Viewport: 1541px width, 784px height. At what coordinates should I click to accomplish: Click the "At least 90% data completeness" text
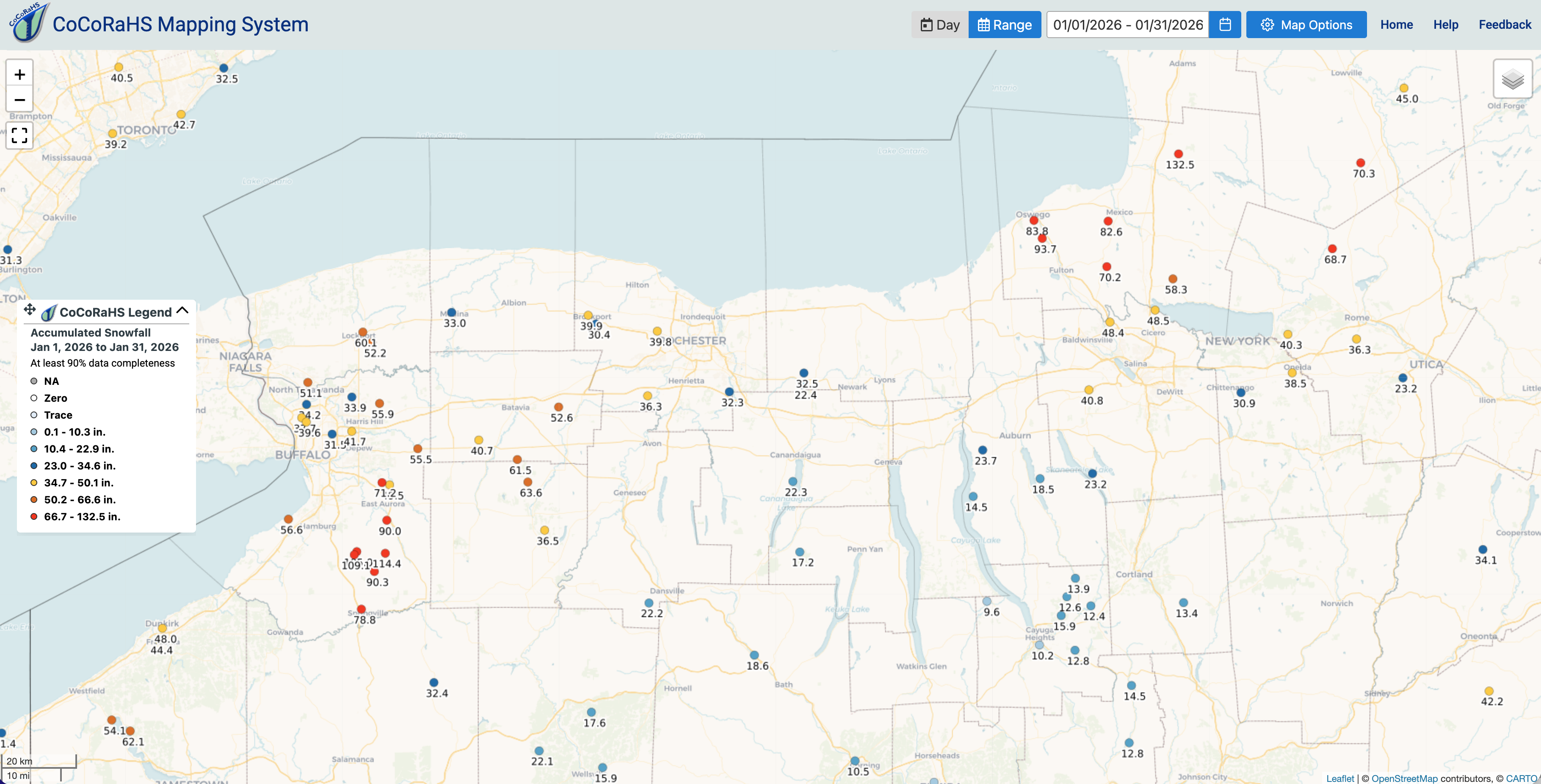(x=103, y=363)
